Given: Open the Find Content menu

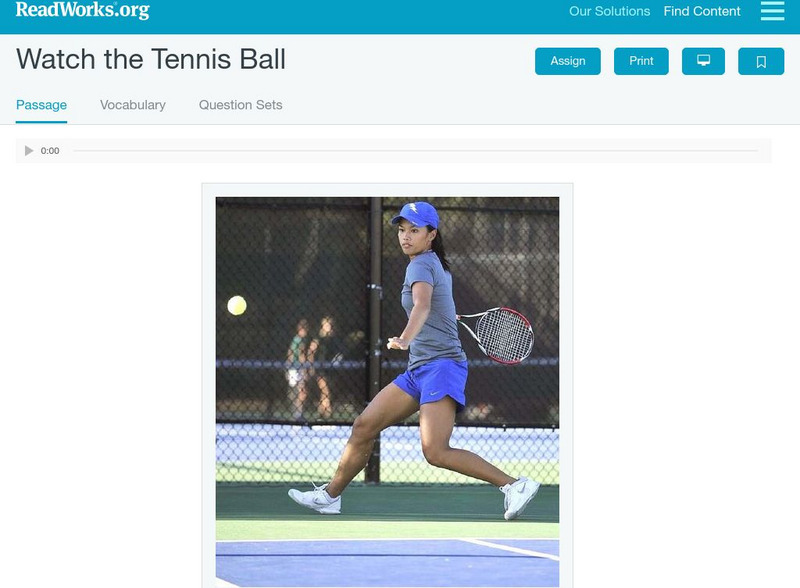Looking at the screenshot, I should tap(702, 11).
